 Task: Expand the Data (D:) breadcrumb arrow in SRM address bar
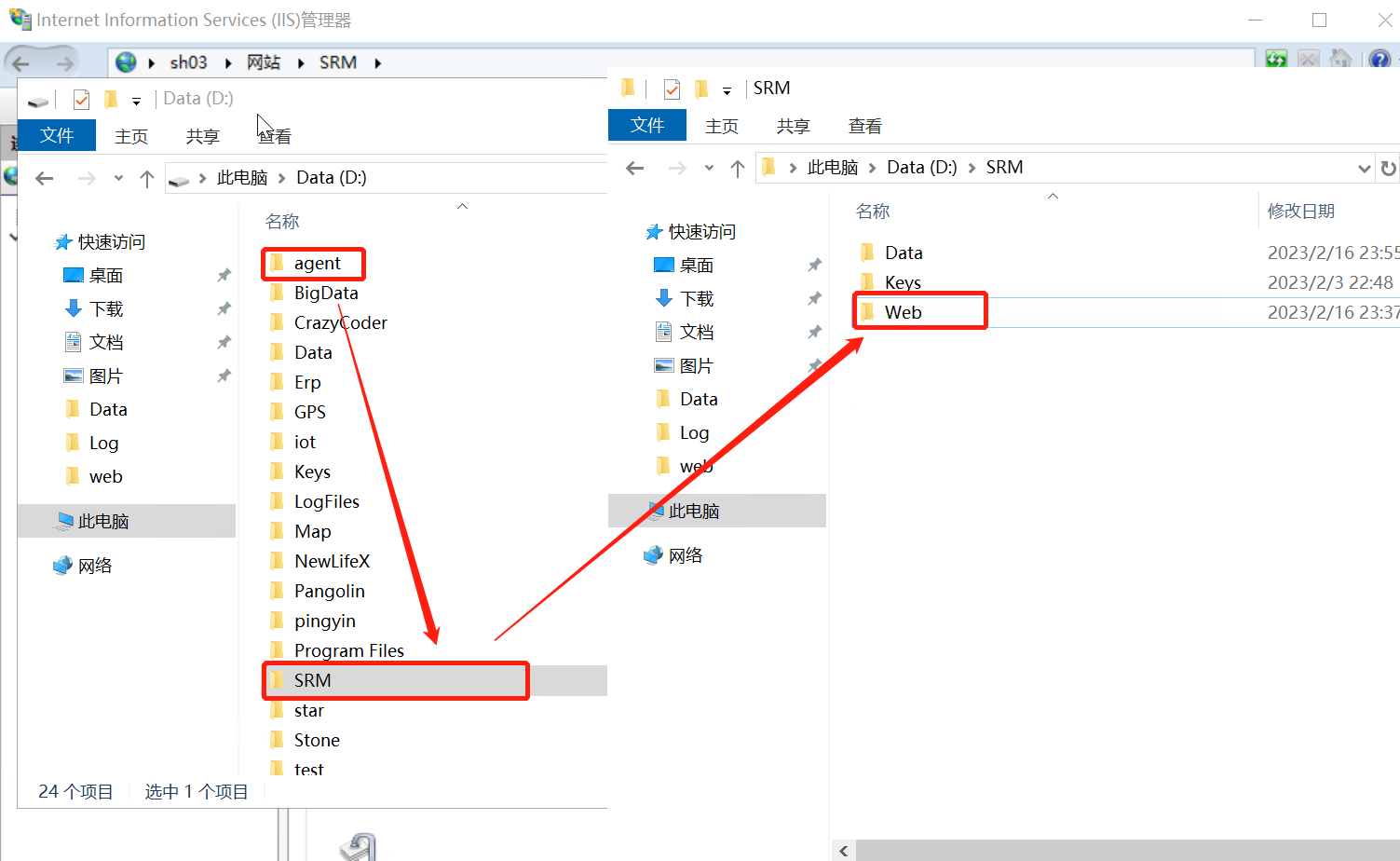(x=972, y=169)
